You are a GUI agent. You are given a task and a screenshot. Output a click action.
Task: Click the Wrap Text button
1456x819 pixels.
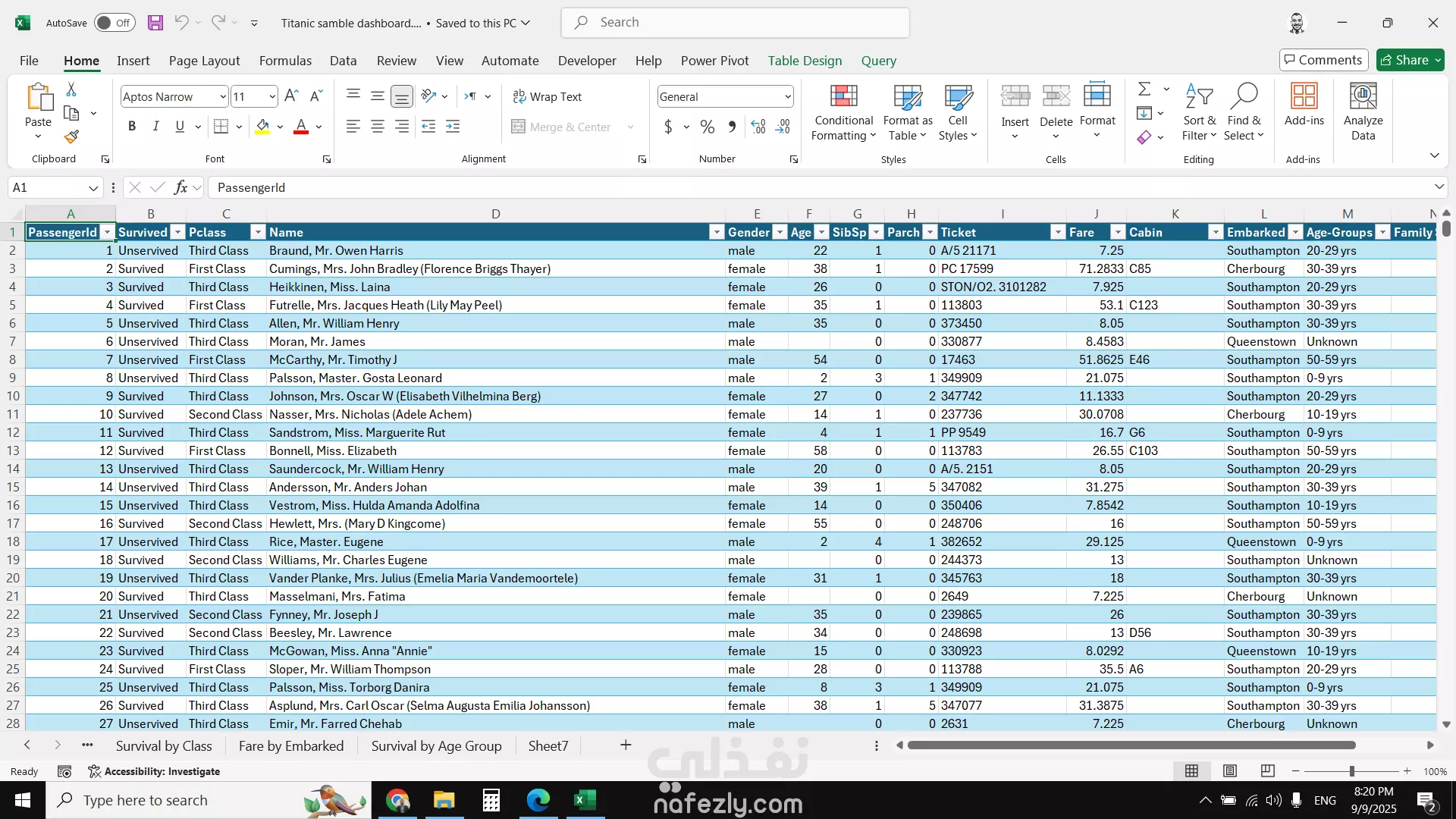click(548, 96)
